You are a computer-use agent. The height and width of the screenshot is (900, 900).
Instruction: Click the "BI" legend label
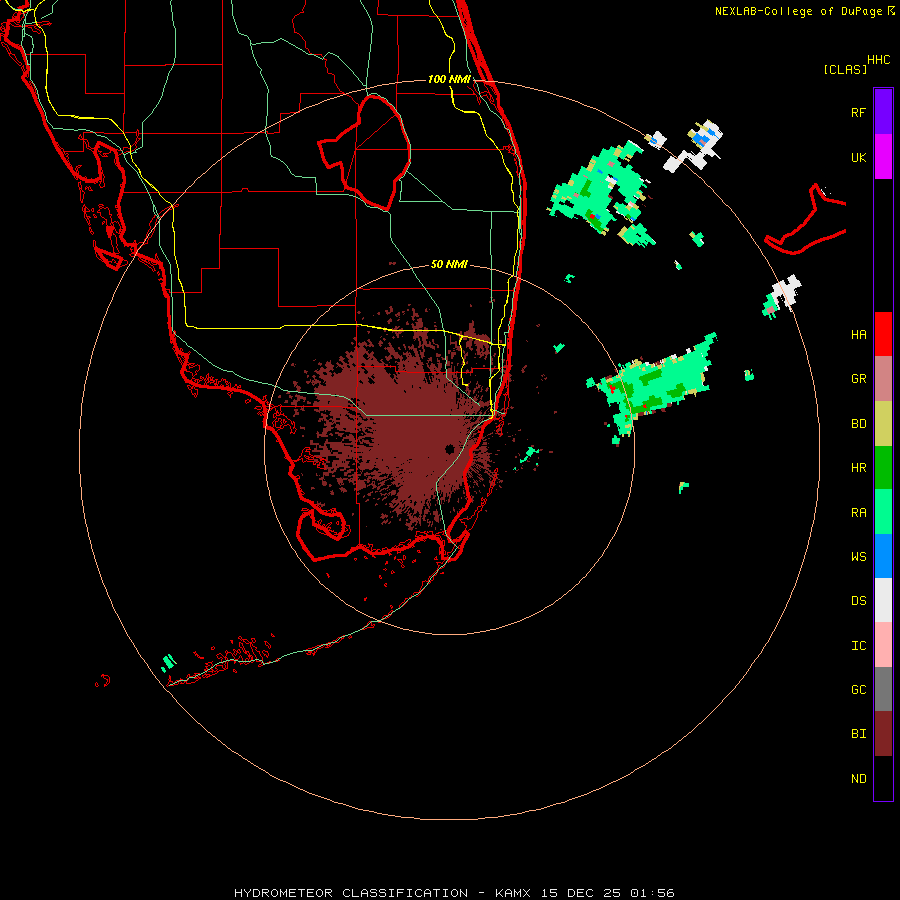pyautogui.click(x=858, y=734)
